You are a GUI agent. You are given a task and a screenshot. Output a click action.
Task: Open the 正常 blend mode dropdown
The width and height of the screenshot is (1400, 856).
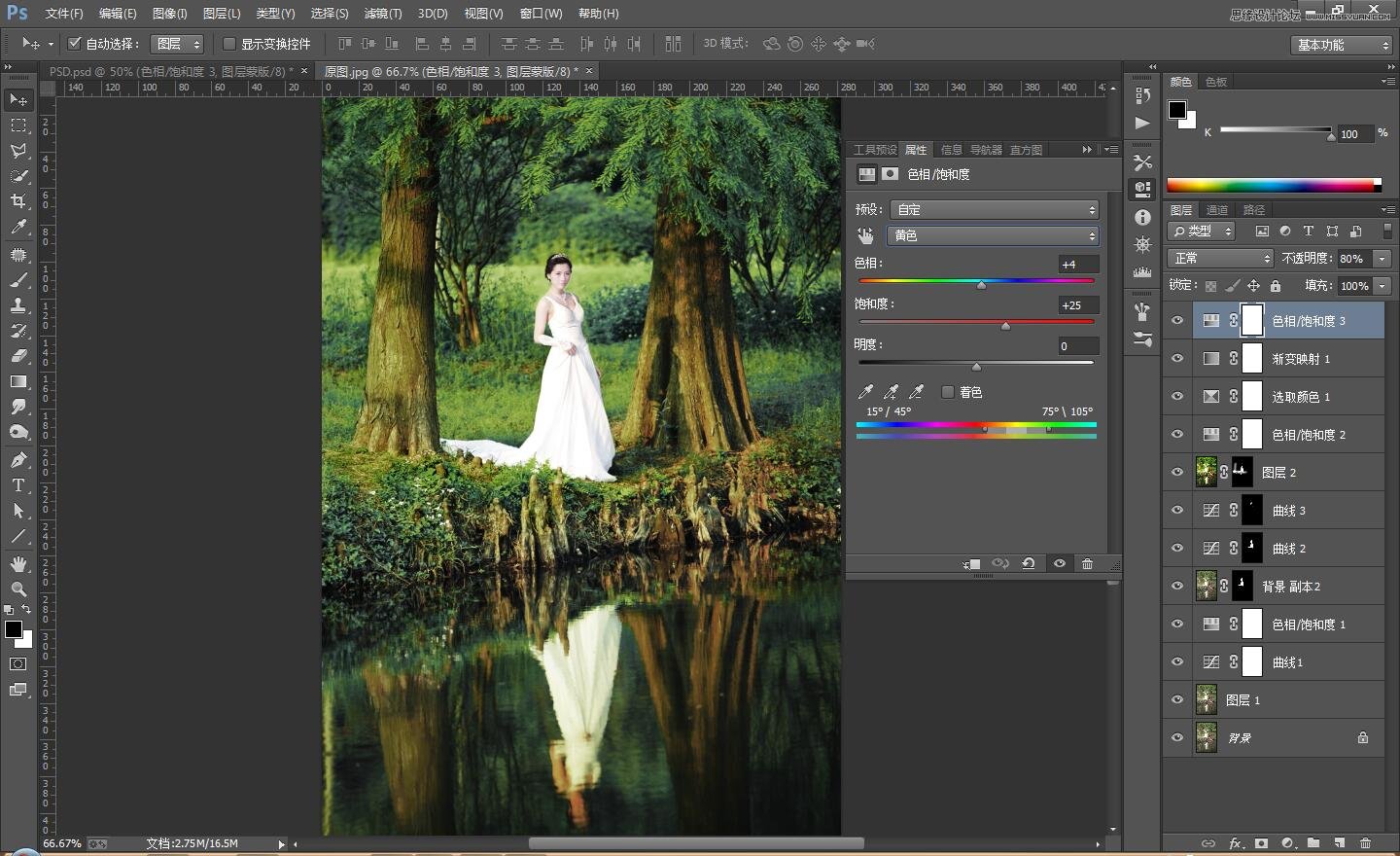click(1220, 259)
